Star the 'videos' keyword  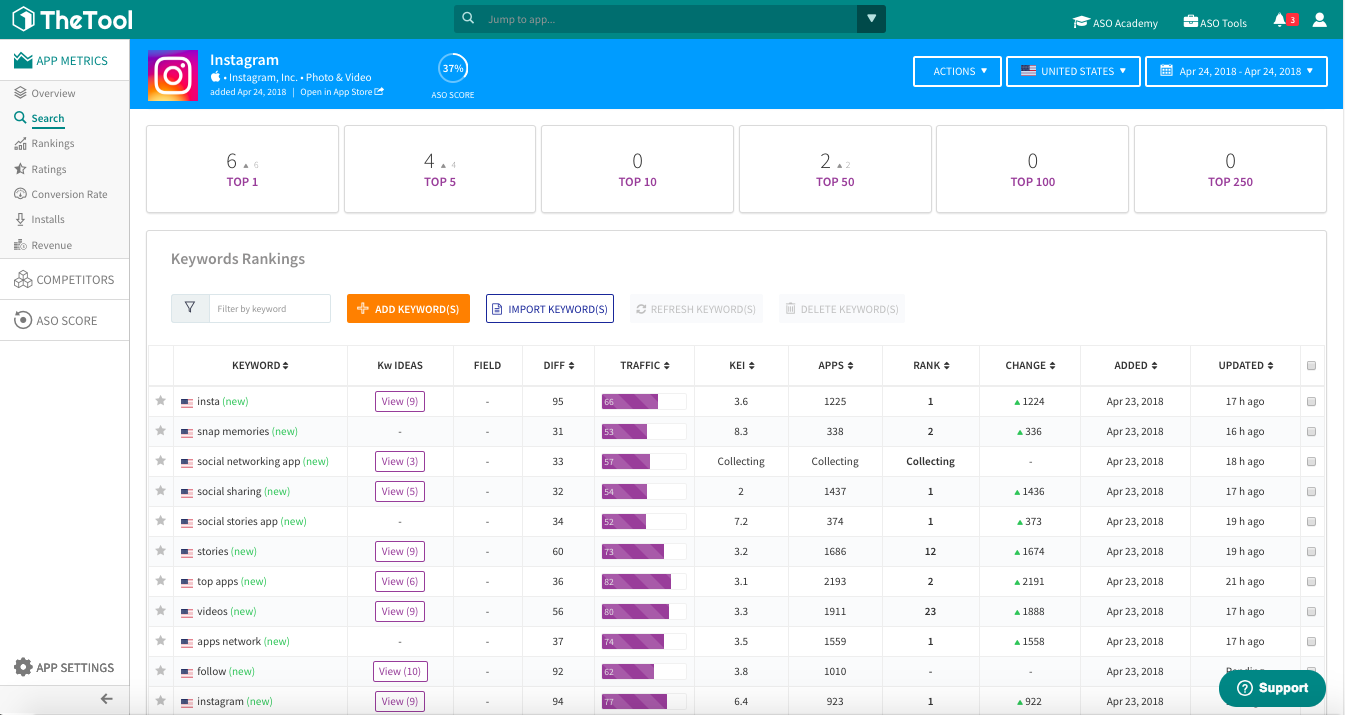[160, 611]
